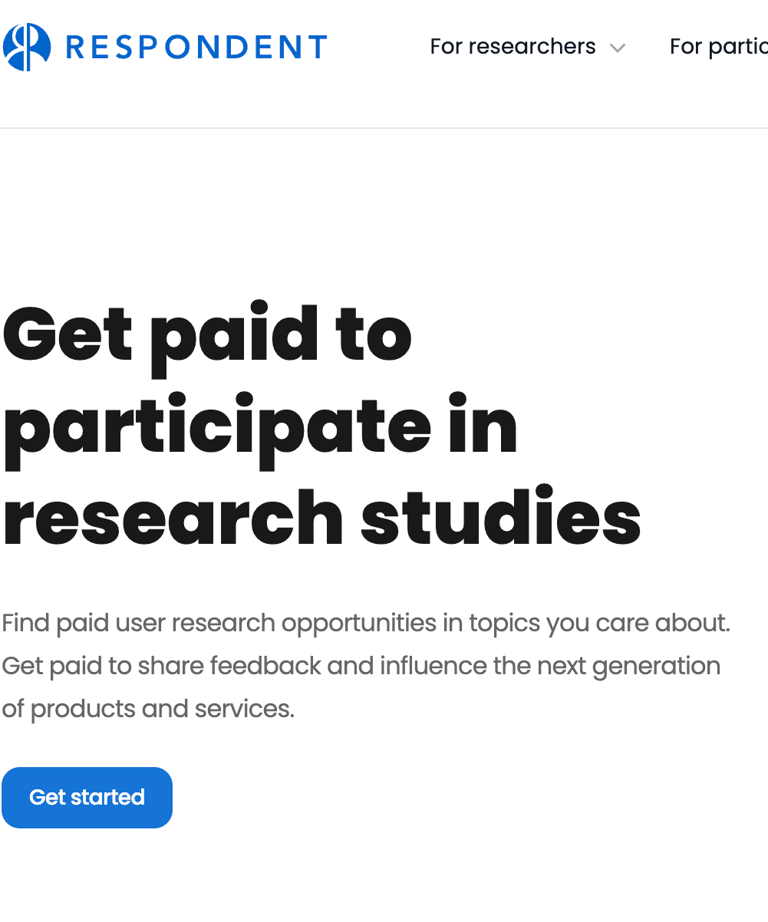Click the sentence starting "Find paid user research"
768x922 pixels.
[365, 623]
